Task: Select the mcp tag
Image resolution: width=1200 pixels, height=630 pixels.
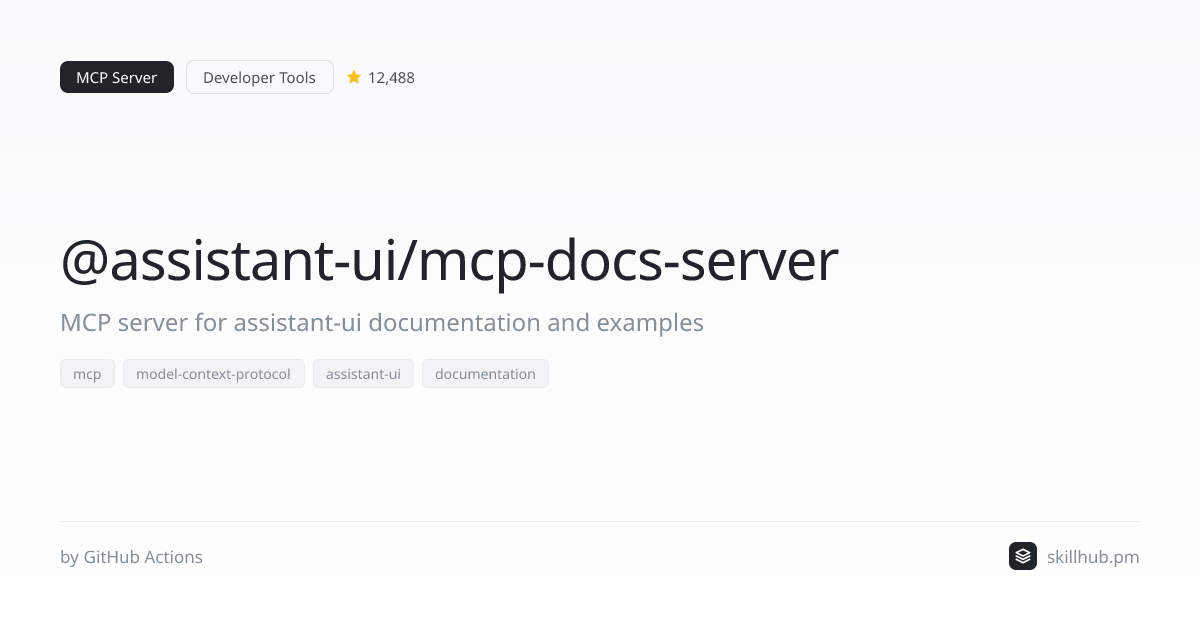Action: [x=87, y=374]
